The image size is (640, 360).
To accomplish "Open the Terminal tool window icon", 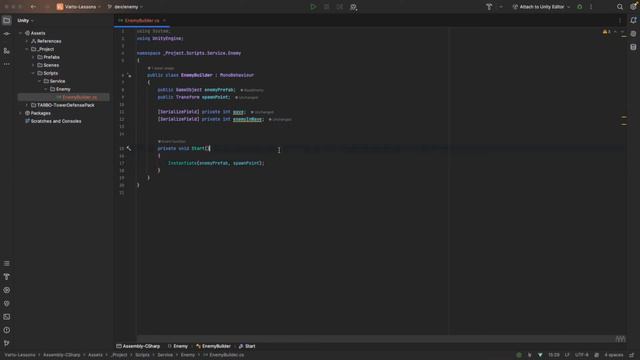I will pos(7,317).
